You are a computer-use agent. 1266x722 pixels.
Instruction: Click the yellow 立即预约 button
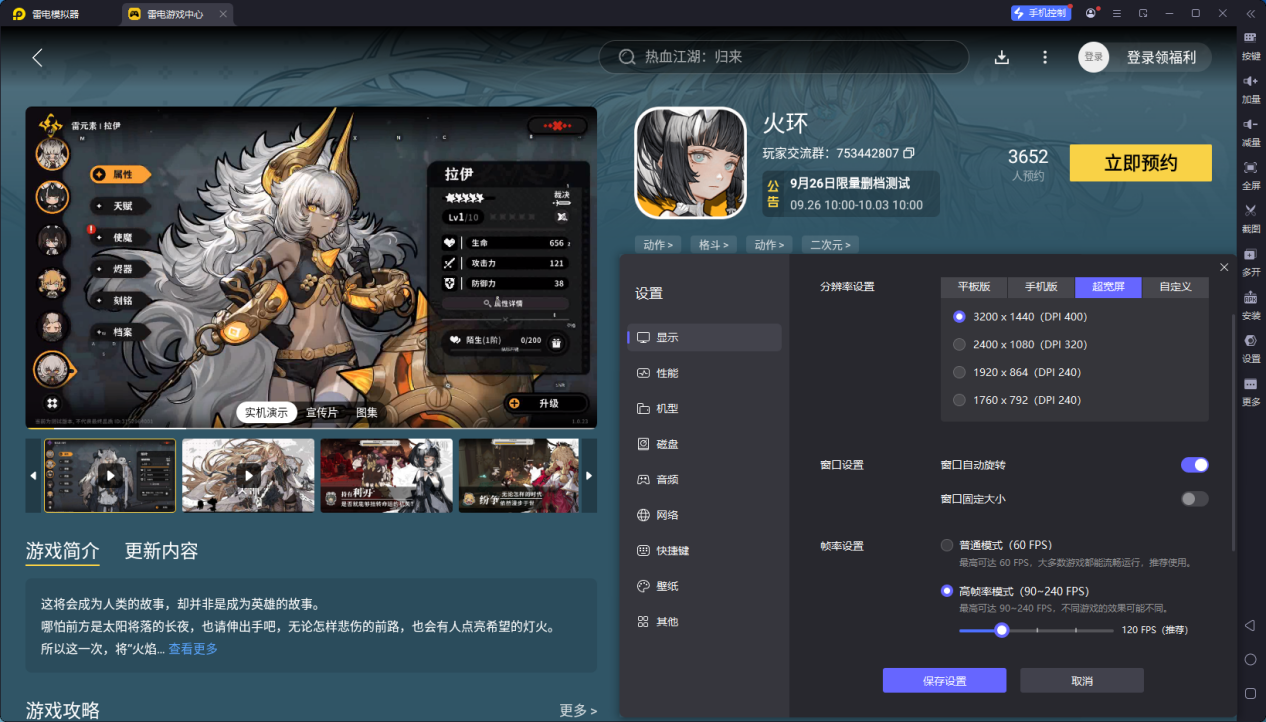click(x=1140, y=163)
